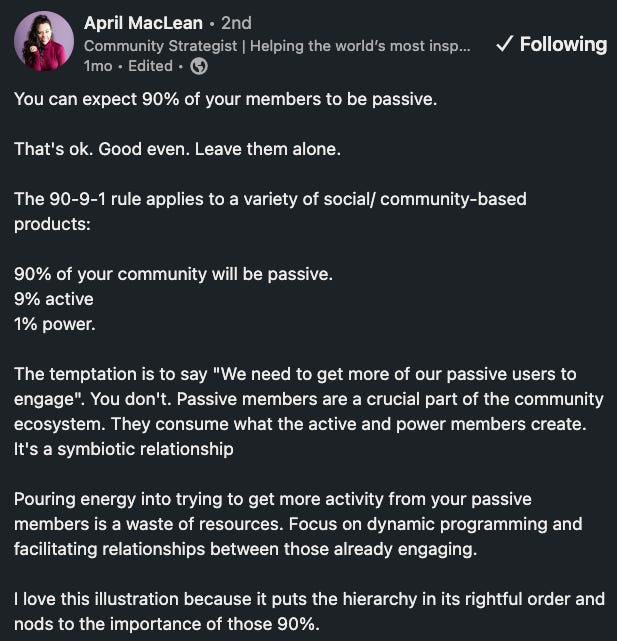The image size is (617, 641).
Task: Click the '9% active' line
Action: point(54,299)
